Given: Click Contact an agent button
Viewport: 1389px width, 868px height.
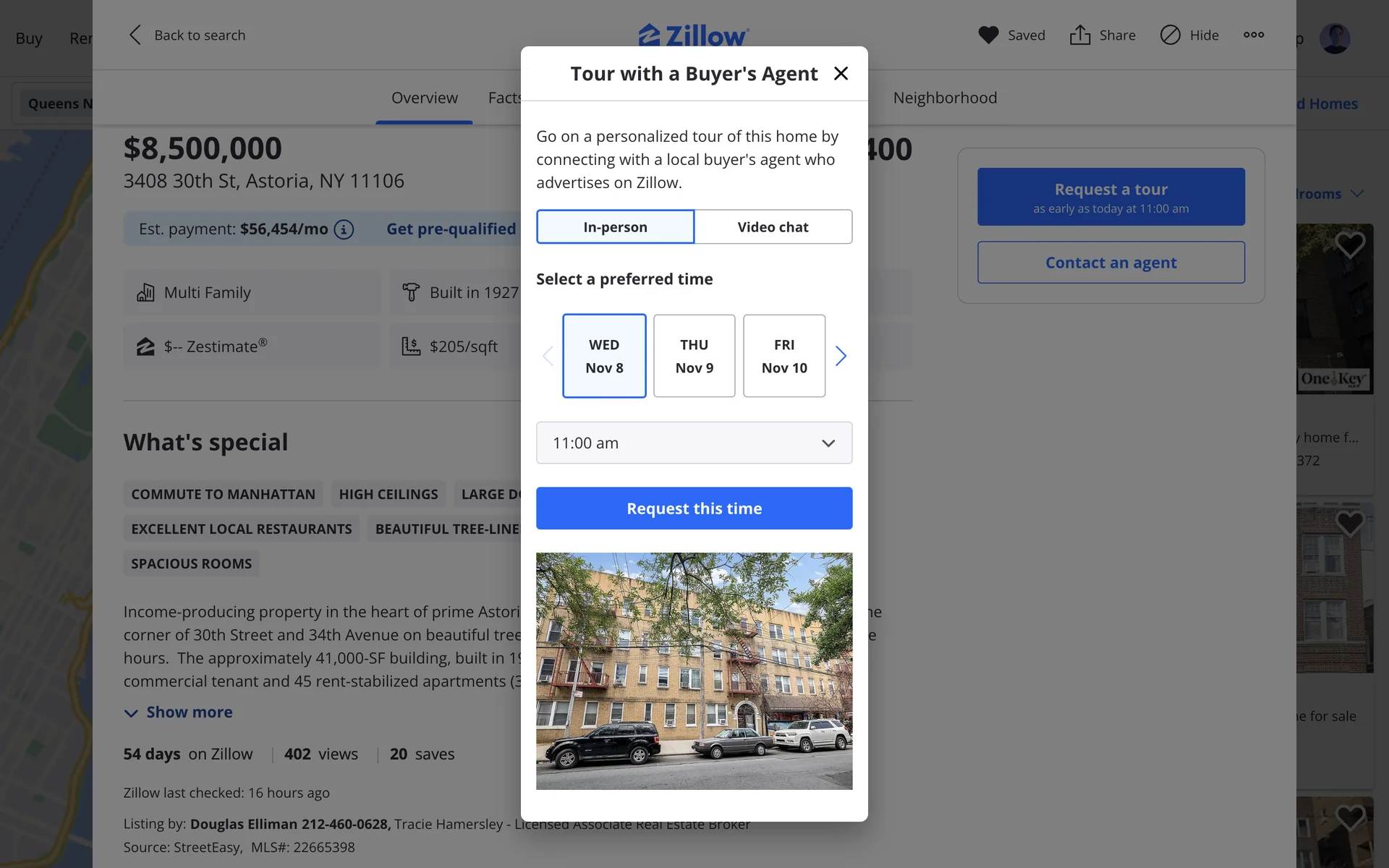Looking at the screenshot, I should coord(1110,263).
